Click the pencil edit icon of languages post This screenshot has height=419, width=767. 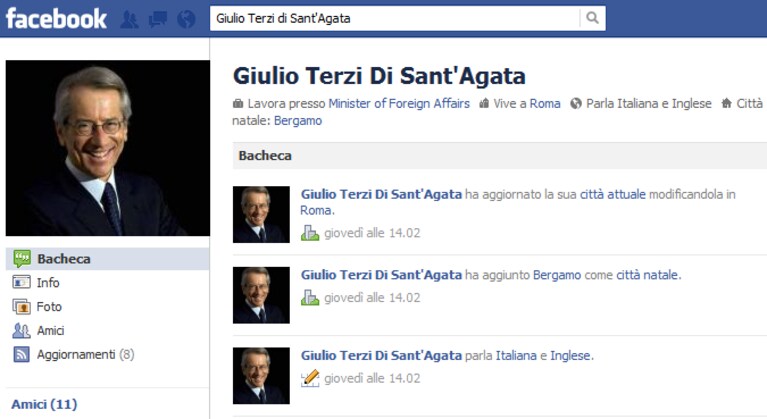310,378
